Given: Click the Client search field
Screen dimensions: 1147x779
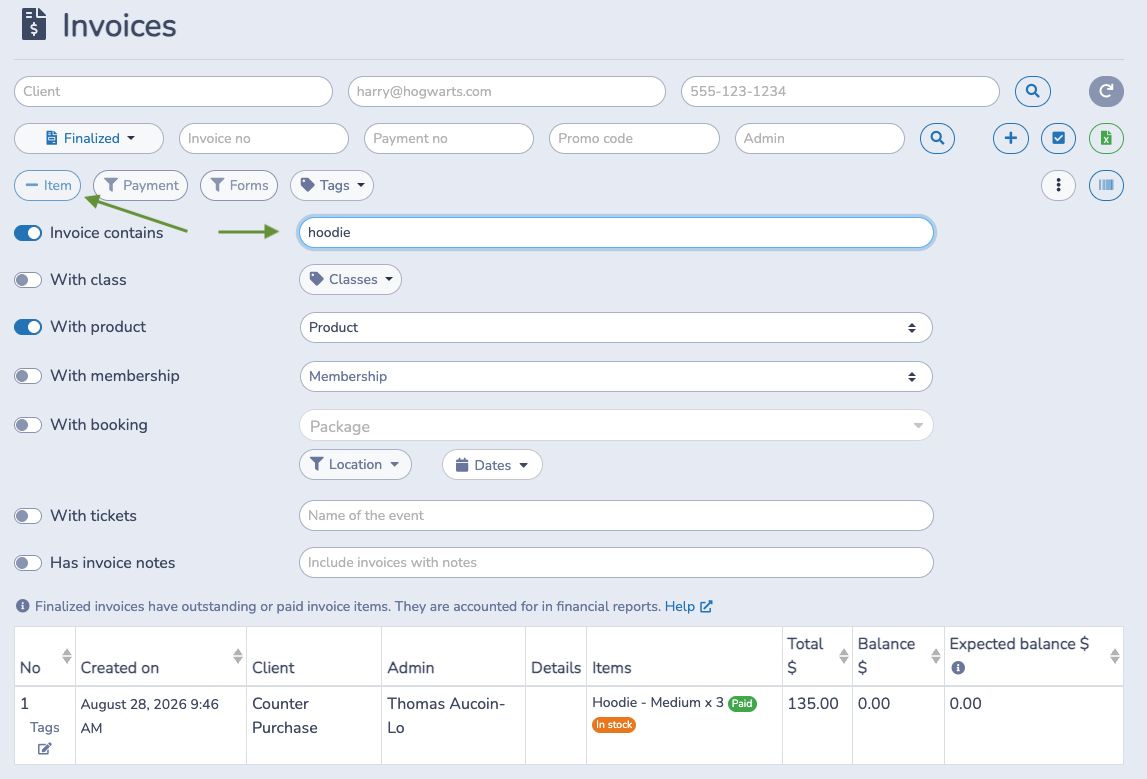Looking at the screenshot, I should (x=173, y=91).
